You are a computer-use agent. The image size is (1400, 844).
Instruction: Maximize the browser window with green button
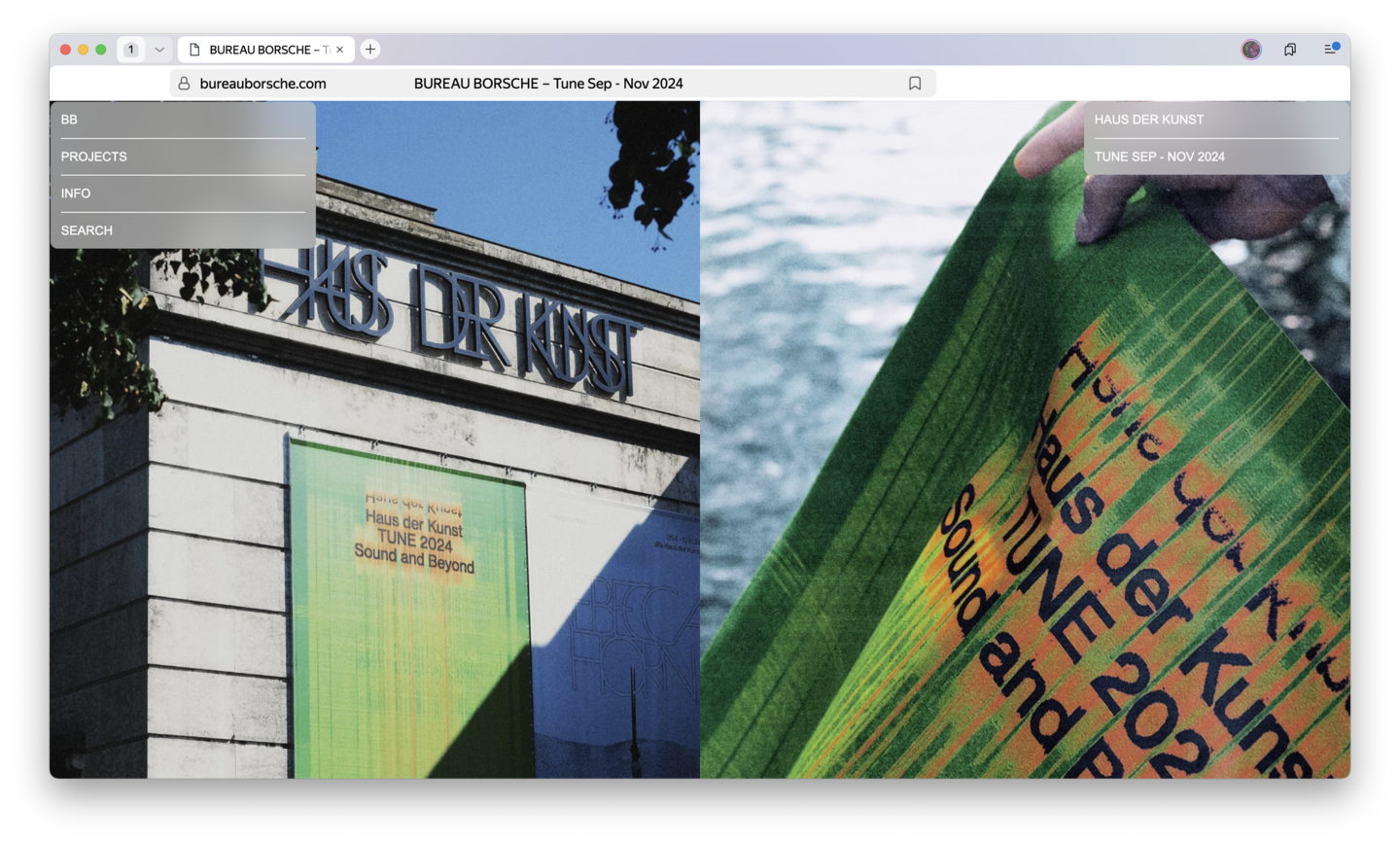[x=100, y=50]
